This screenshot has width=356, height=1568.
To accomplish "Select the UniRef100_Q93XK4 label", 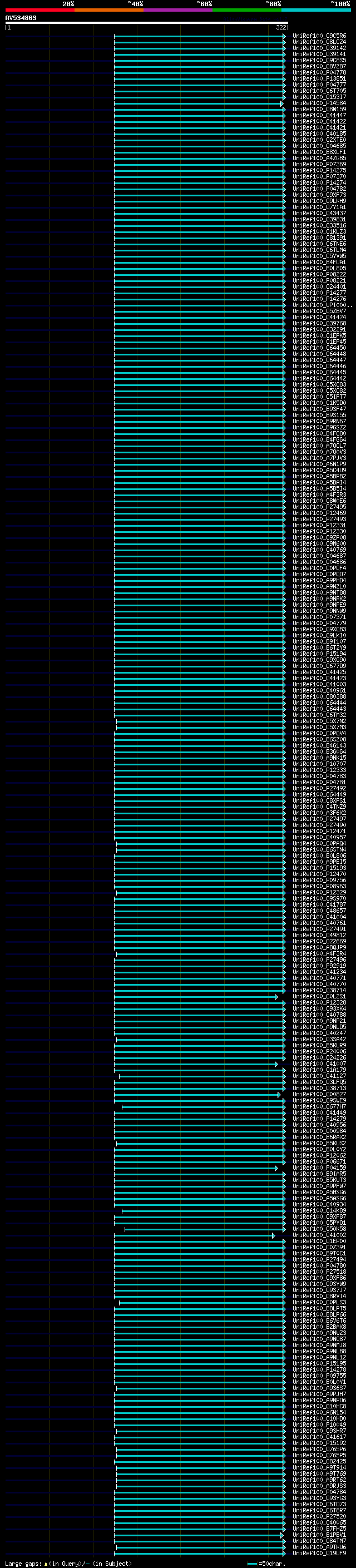I will (319, 1008).
